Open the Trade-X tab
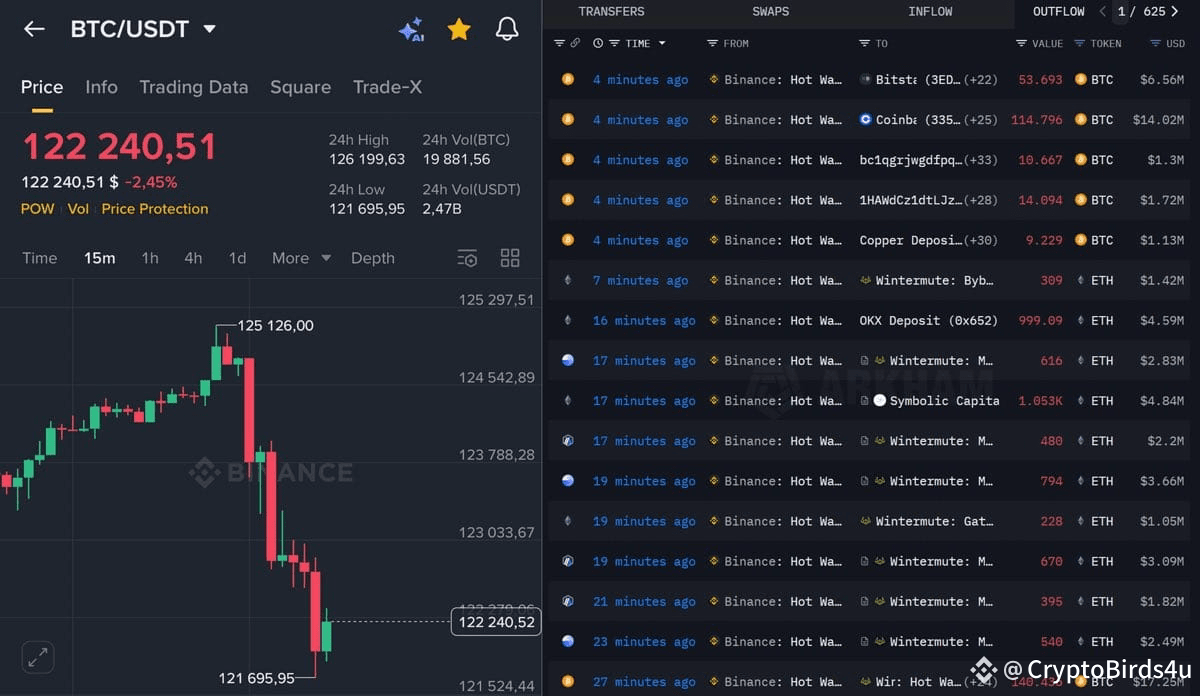Viewport: 1200px width, 696px height. pyautogui.click(x=387, y=87)
